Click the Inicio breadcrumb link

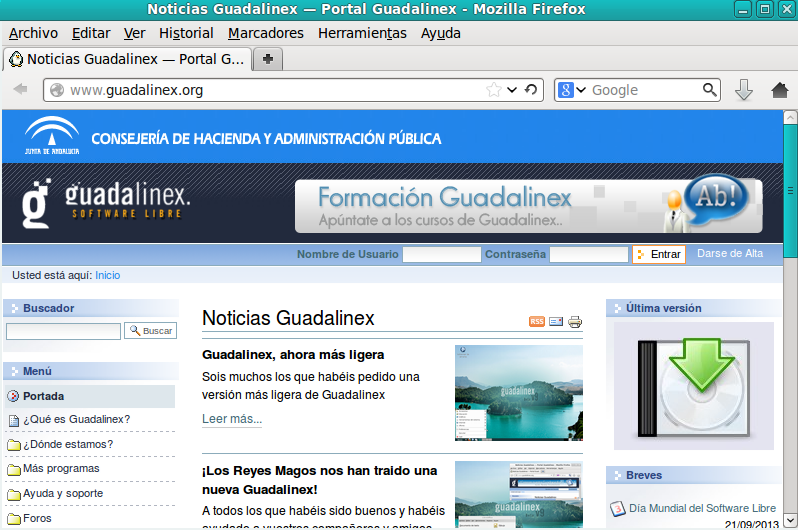(x=107, y=275)
